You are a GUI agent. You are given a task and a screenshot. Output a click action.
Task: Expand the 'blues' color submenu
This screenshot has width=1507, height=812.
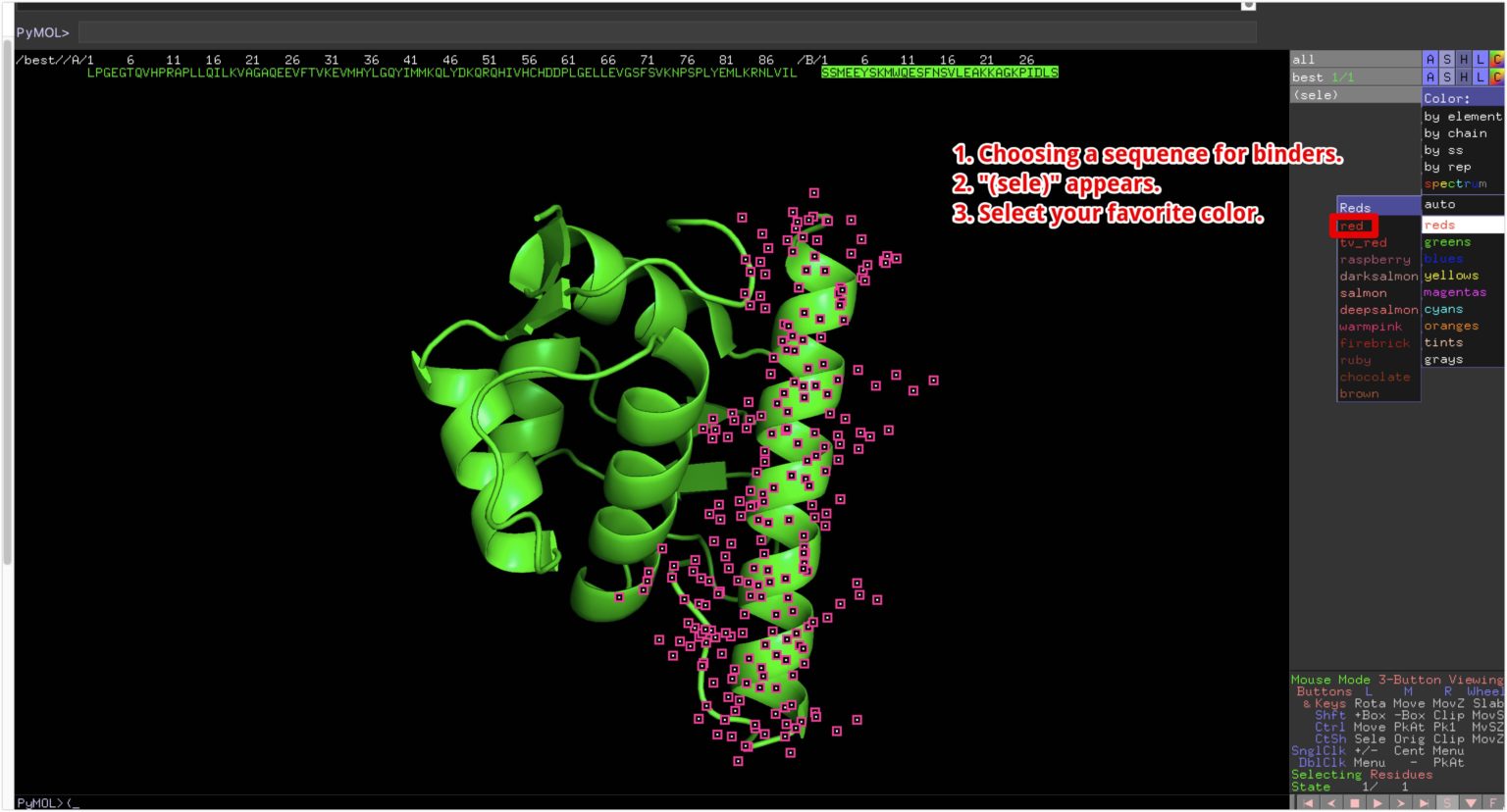click(1444, 259)
